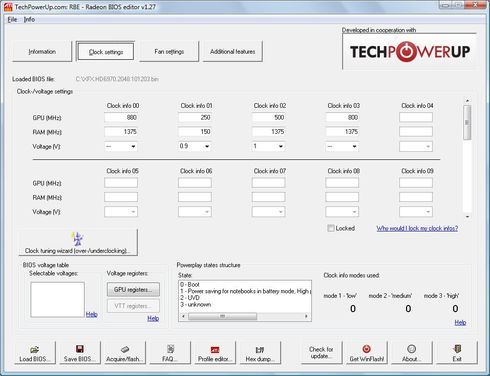
Task: Click the Selectable voltages list box
Action: click(x=57, y=300)
